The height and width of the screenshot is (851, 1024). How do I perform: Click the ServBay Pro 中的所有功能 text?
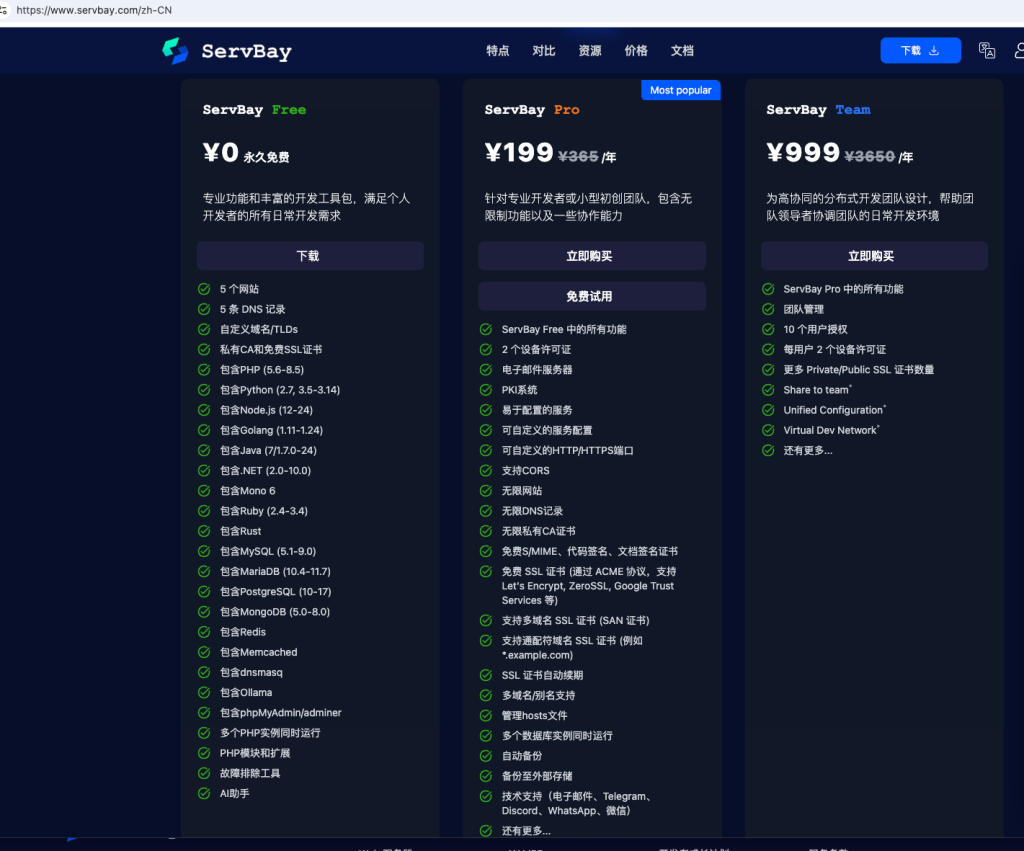click(x=843, y=289)
